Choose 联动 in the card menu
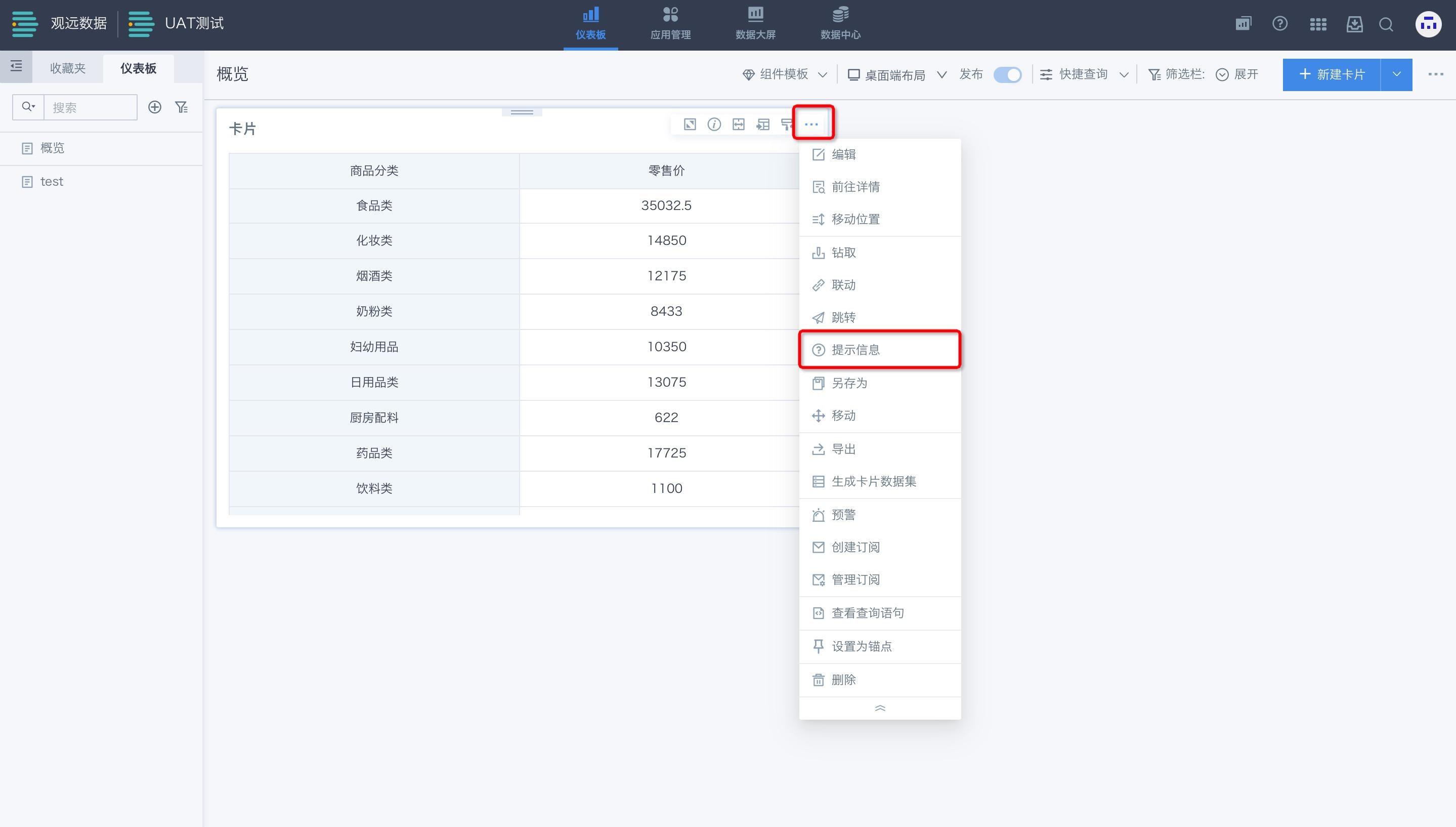 pos(880,285)
